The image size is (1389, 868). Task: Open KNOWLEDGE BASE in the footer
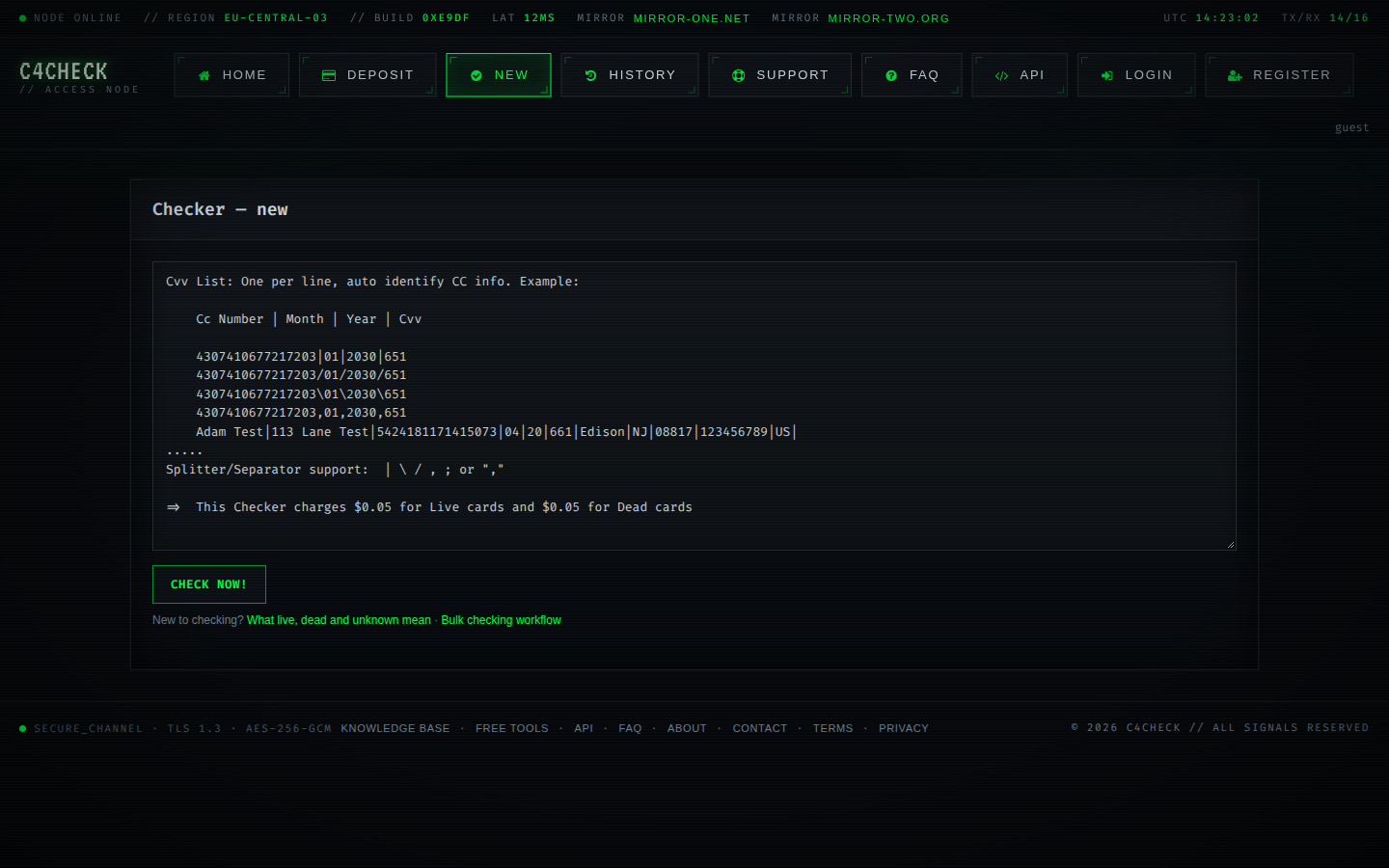coord(395,728)
